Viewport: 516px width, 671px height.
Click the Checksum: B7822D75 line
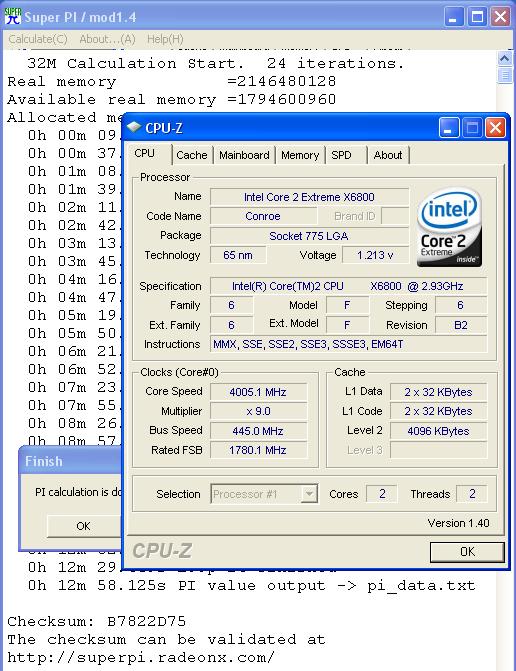pos(97,621)
